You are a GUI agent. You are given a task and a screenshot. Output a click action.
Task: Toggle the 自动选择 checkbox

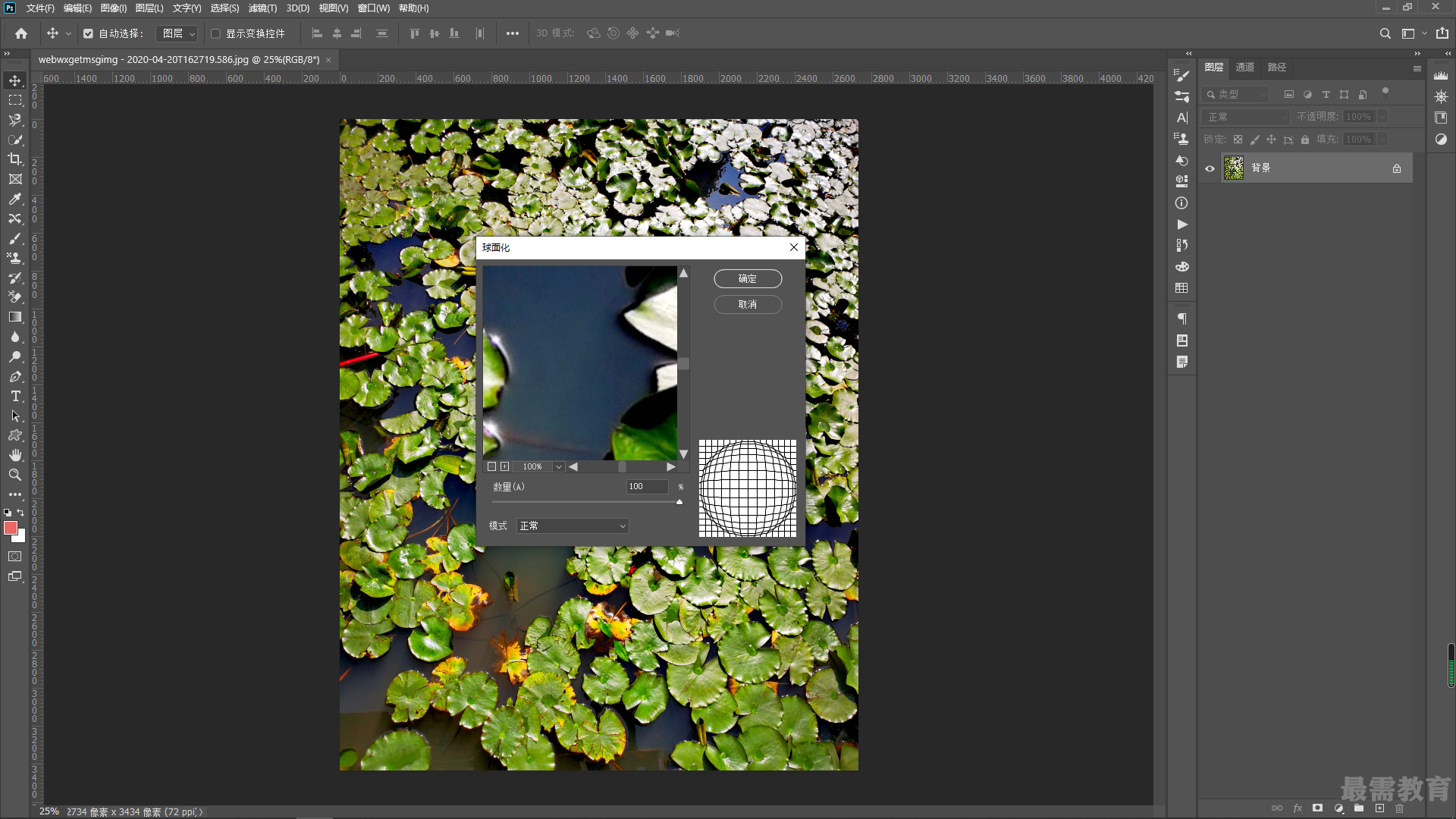[x=88, y=33]
